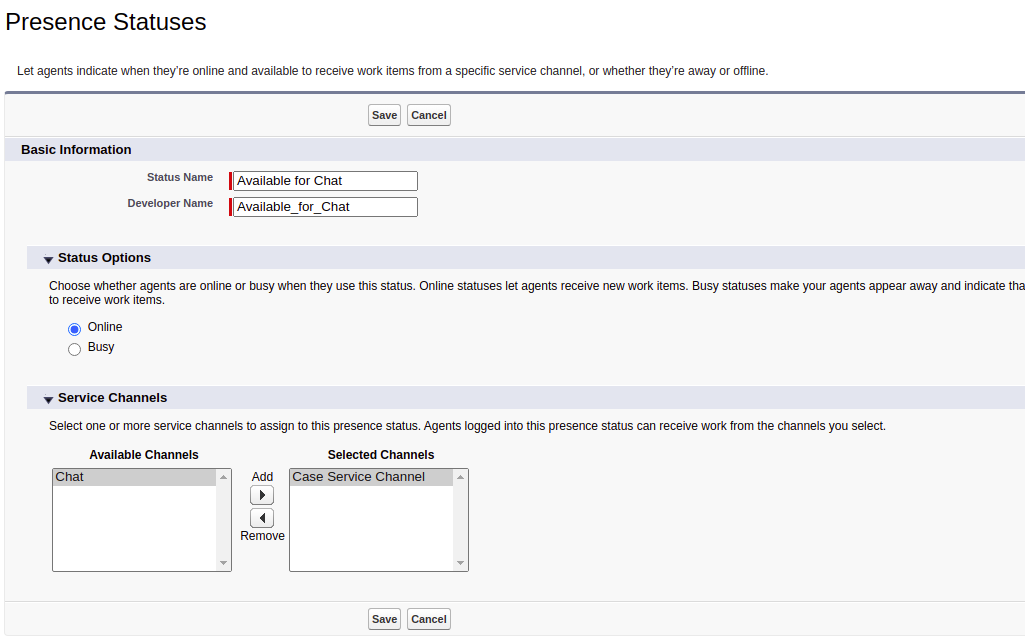This screenshot has width=1025, height=644.
Task: Click the Remove left-arrow button
Action: (x=261, y=518)
